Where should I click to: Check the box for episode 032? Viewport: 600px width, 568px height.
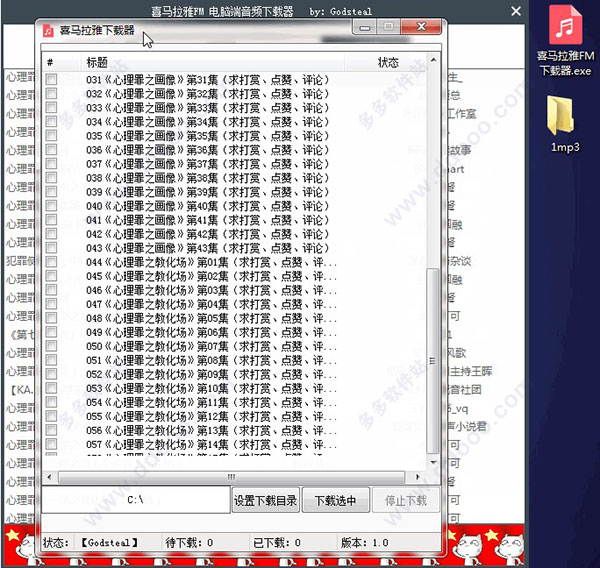[51, 93]
